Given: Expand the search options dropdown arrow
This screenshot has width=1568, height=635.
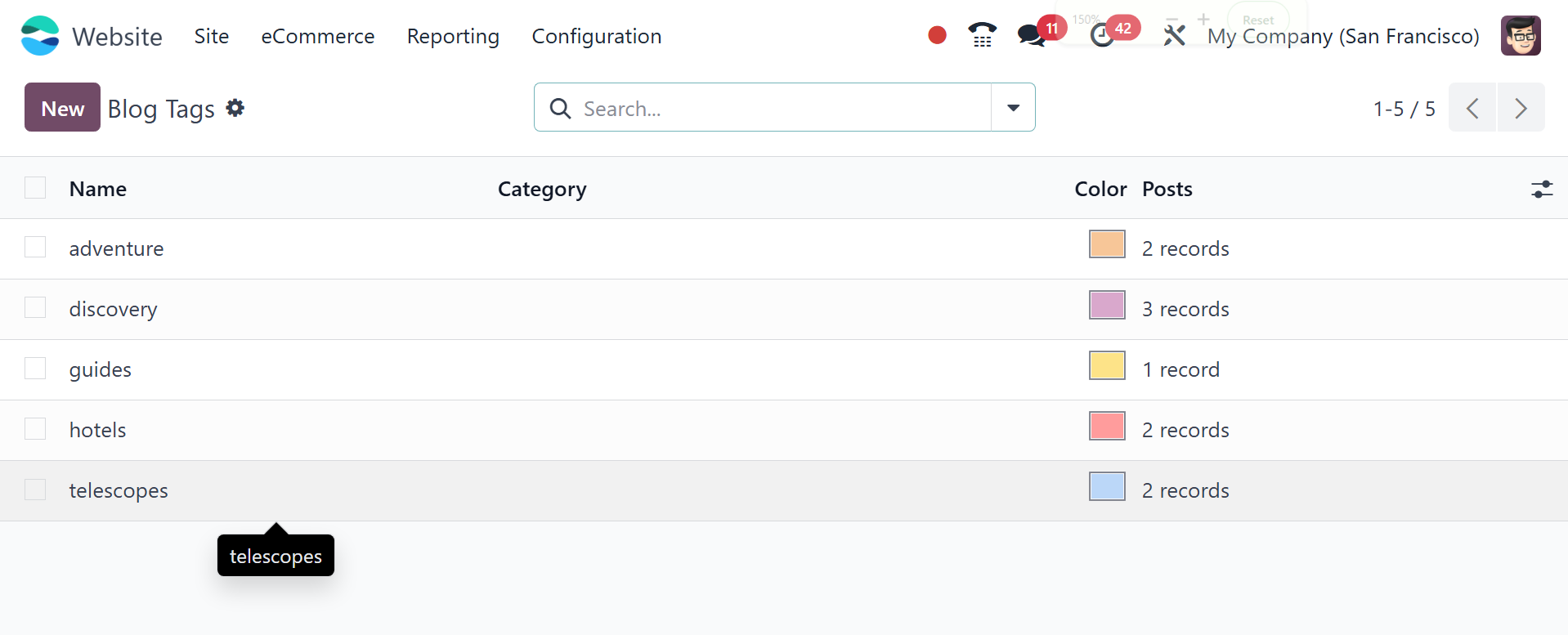Looking at the screenshot, I should click(1013, 108).
